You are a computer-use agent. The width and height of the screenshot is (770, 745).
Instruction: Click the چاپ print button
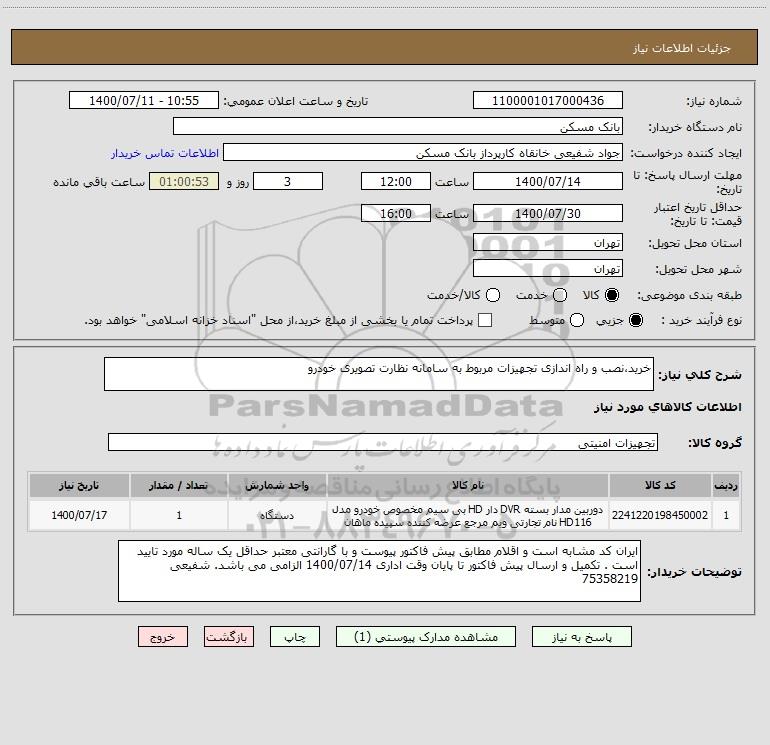click(x=295, y=636)
